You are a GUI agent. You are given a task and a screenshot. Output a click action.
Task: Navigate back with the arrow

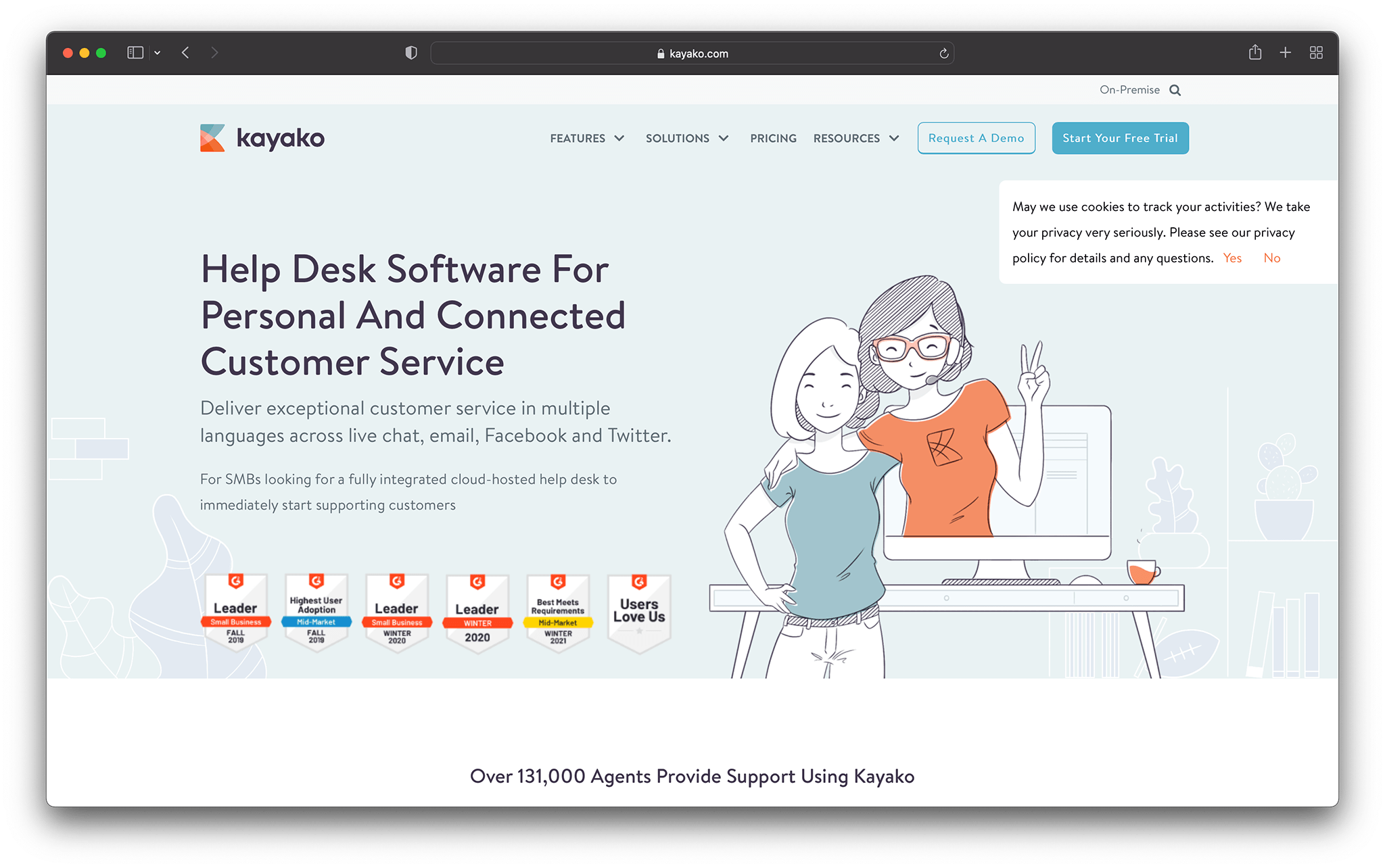click(185, 52)
